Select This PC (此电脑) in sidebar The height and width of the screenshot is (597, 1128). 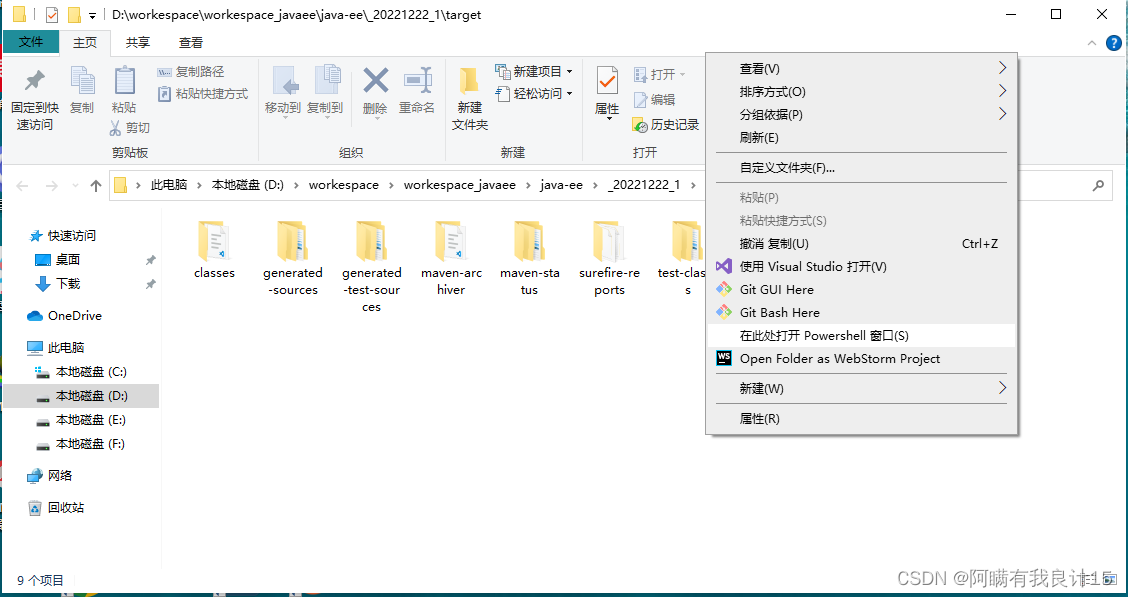tap(65, 347)
